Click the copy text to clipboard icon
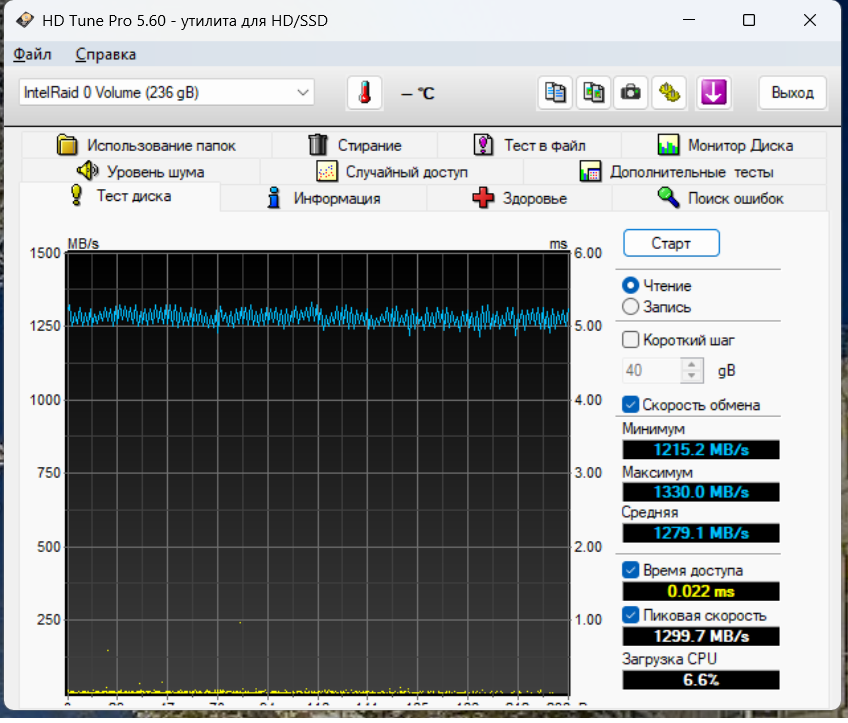 [555, 93]
